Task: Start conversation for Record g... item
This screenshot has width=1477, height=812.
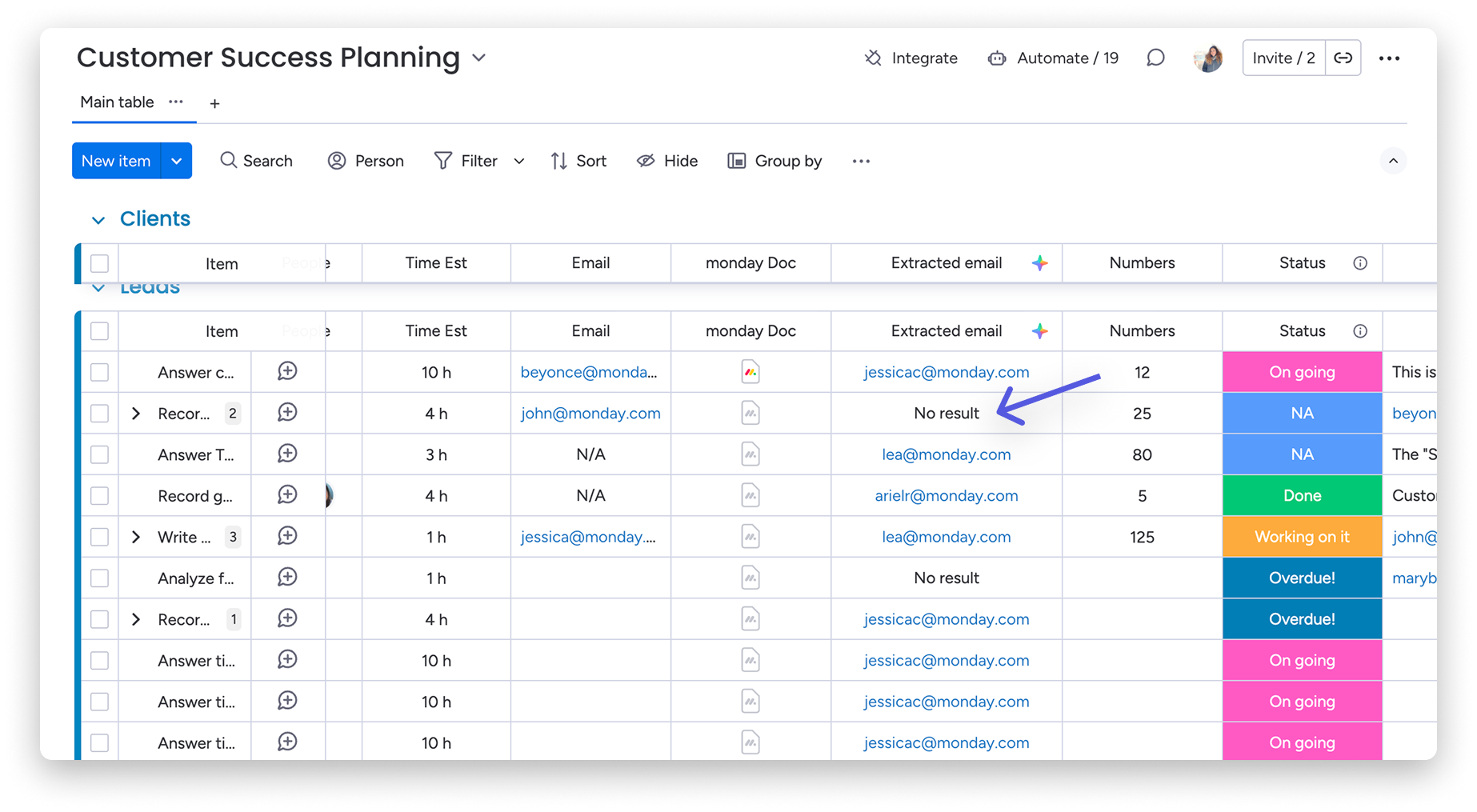Action: click(288, 495)
